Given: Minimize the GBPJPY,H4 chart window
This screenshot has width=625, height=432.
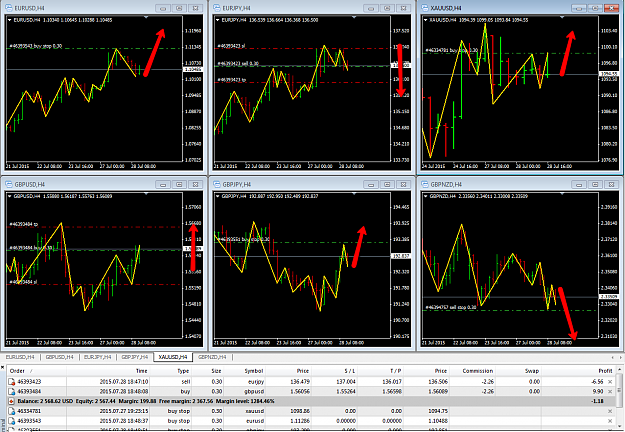Looking at the screenshot, I should 371,185.
